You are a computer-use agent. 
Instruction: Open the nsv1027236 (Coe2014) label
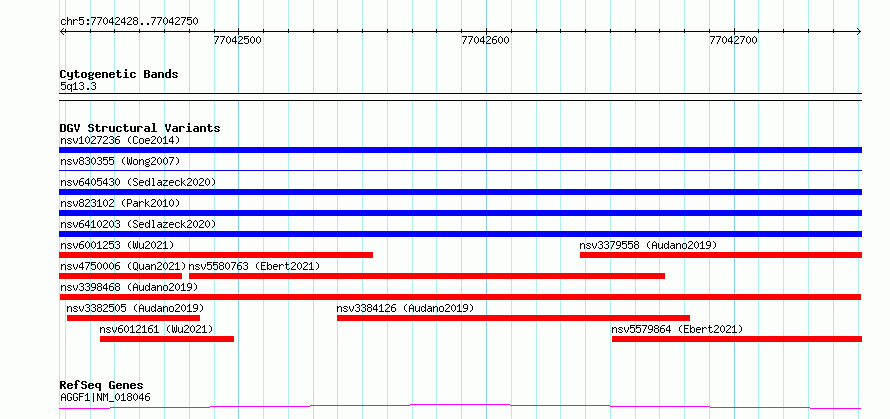pos(120,140)
